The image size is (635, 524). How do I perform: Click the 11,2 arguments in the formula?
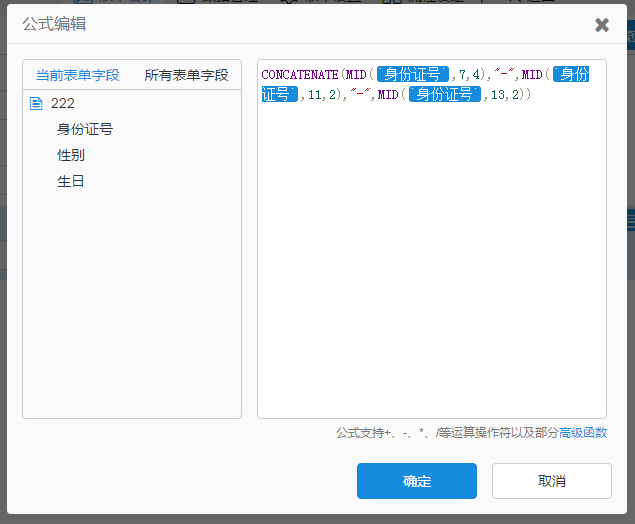(x=324, y=95)
